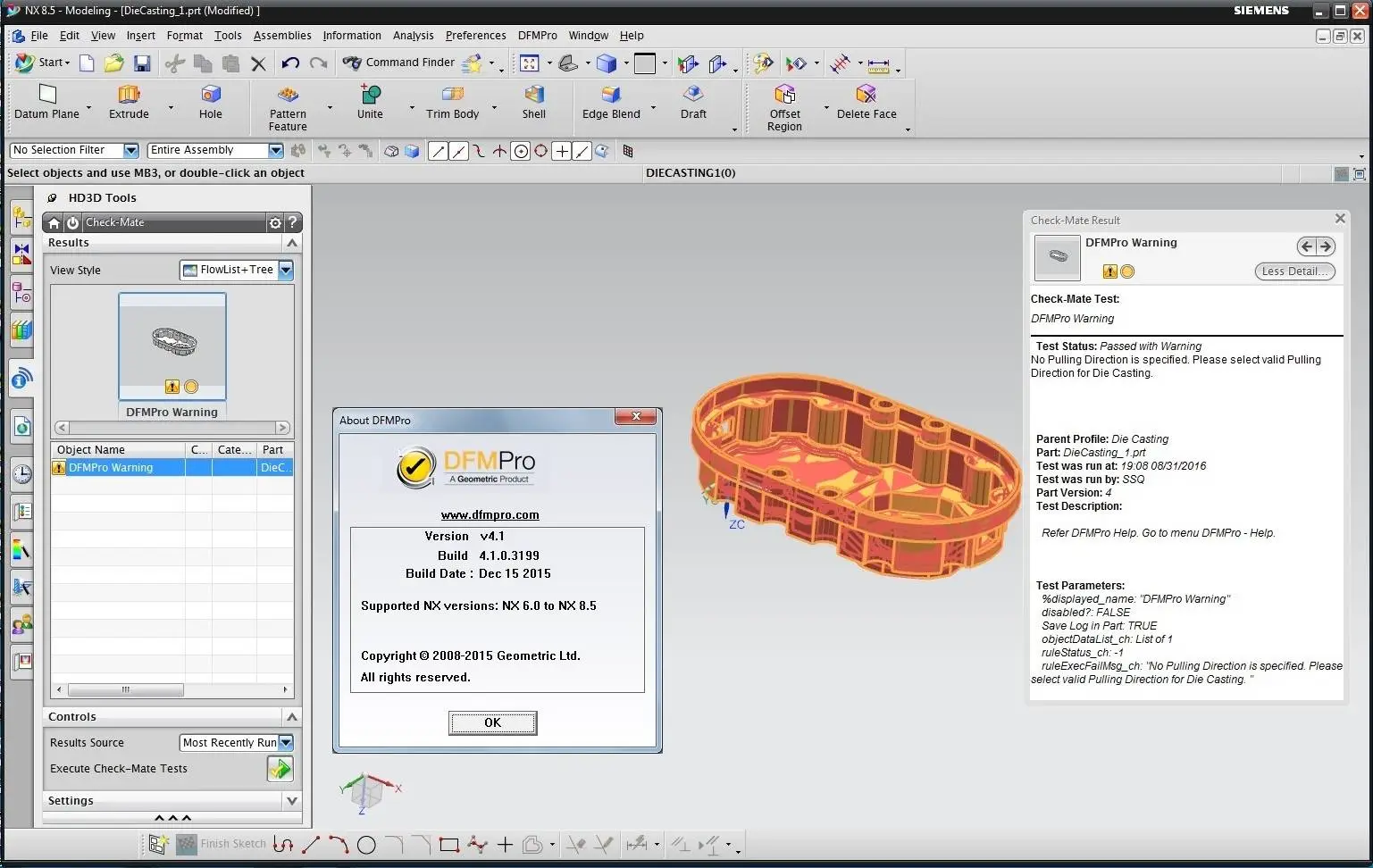
Task: Toggle the quadrant point snap button
Action: coord(540,151)
